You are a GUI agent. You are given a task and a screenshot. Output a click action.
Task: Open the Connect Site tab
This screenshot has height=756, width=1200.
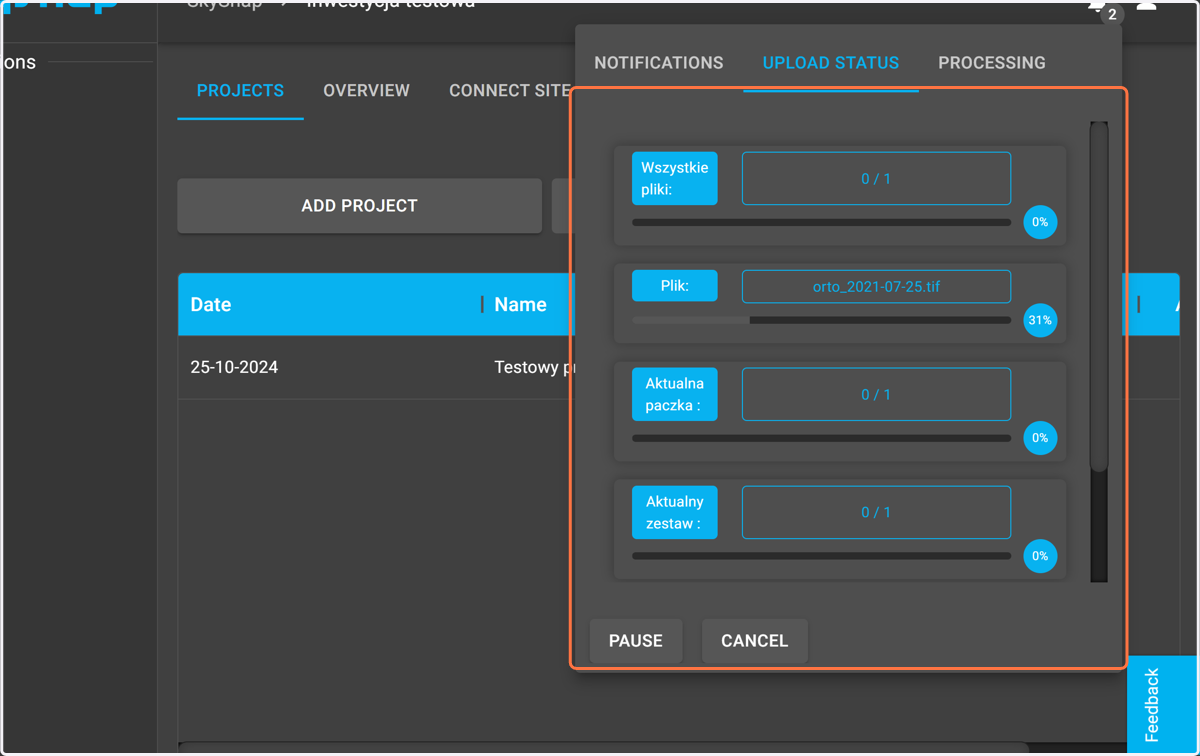[509, 91]
